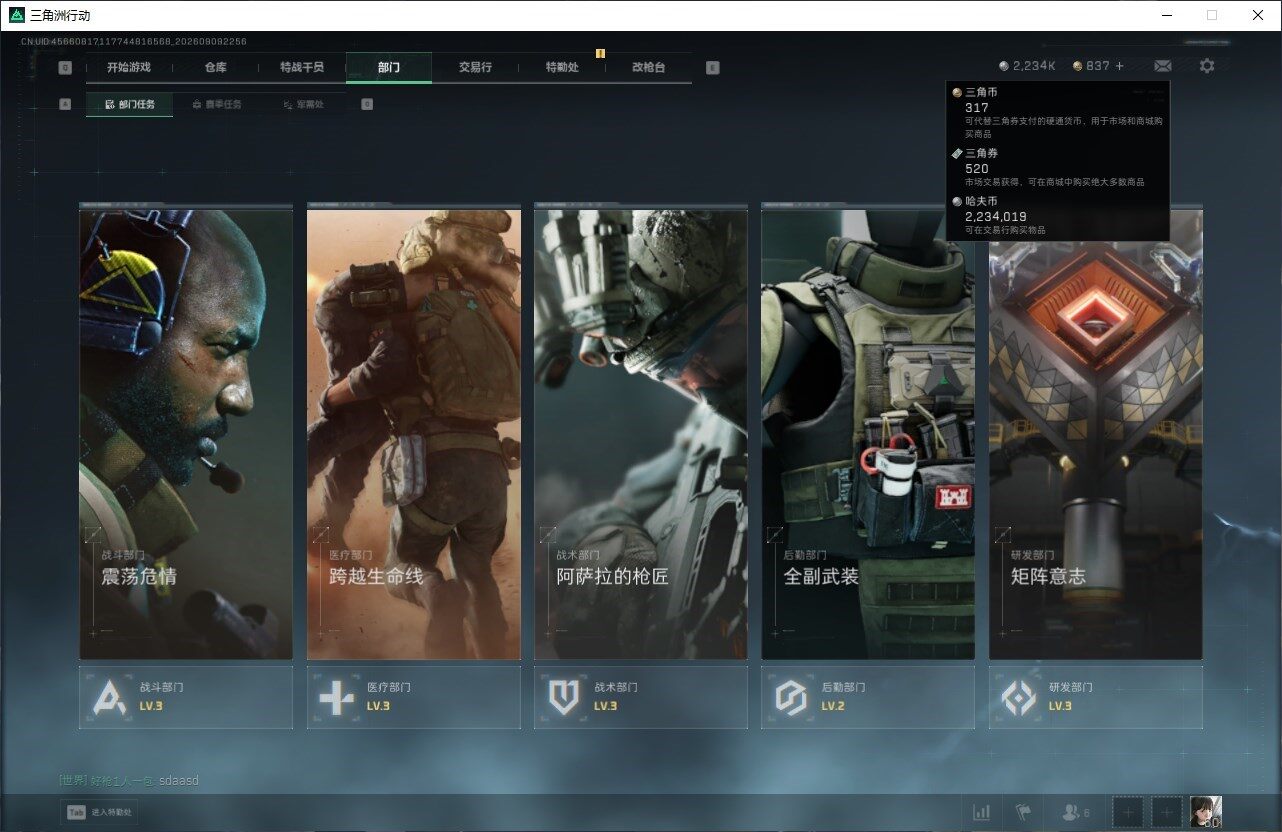Click the plus icon beside 837
This screenshot has height=832, width=1282.
1120,66
